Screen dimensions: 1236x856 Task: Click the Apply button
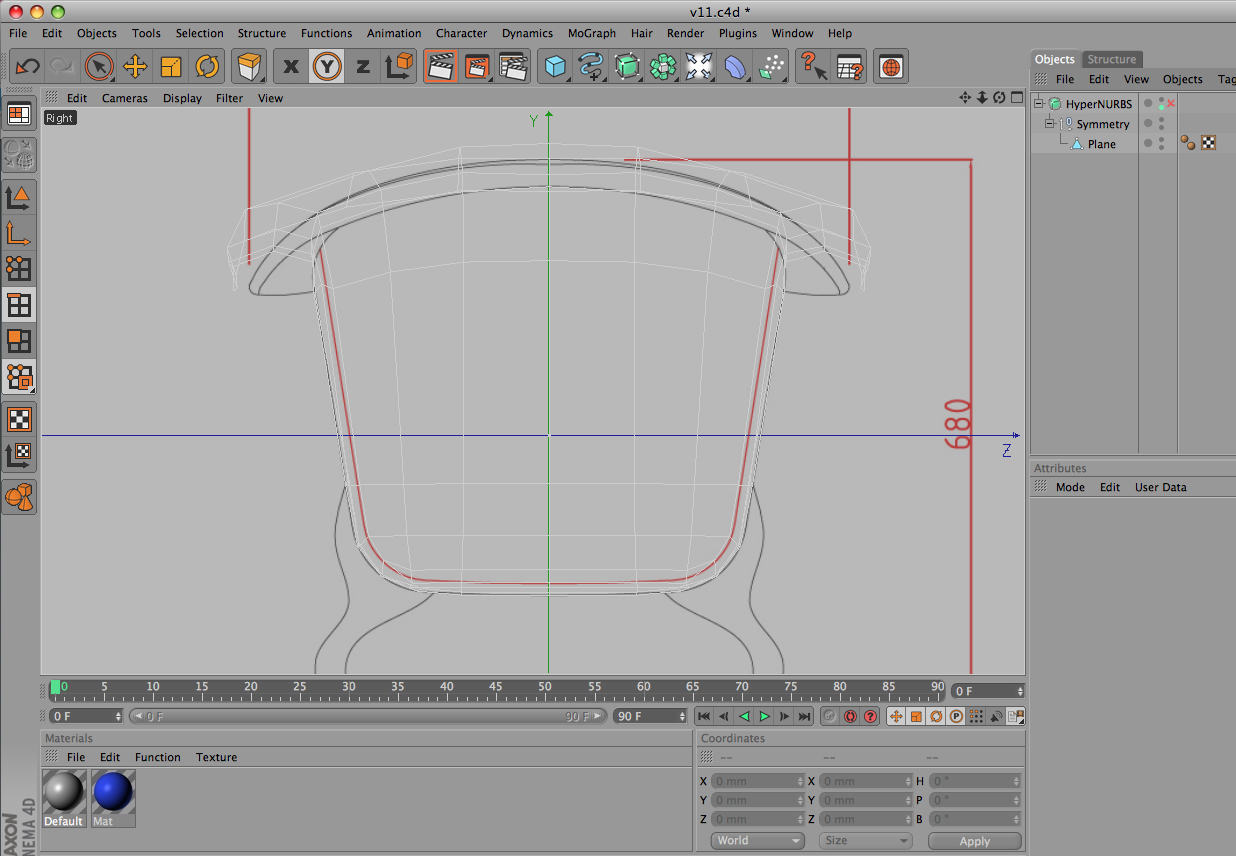[x=974, y=841]
